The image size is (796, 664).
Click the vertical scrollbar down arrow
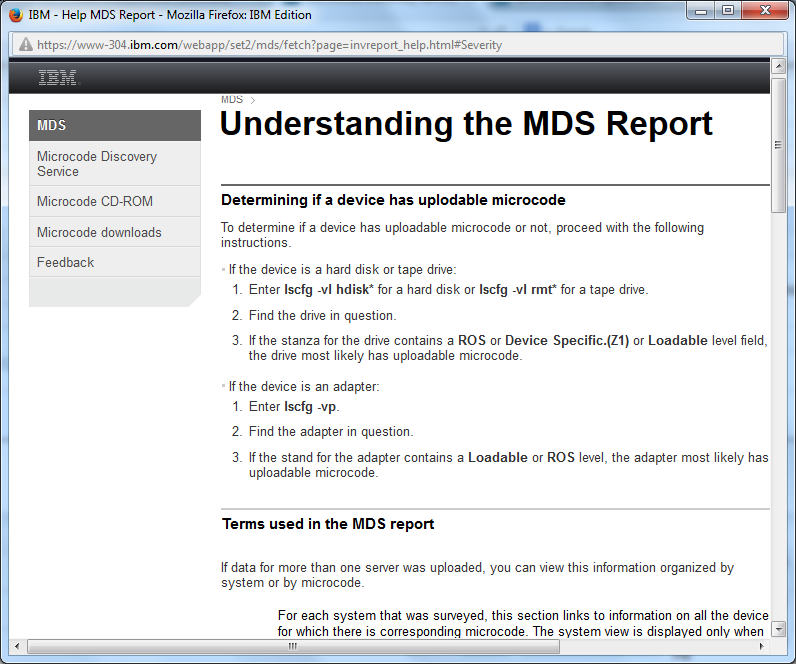[x=778, y=629]
